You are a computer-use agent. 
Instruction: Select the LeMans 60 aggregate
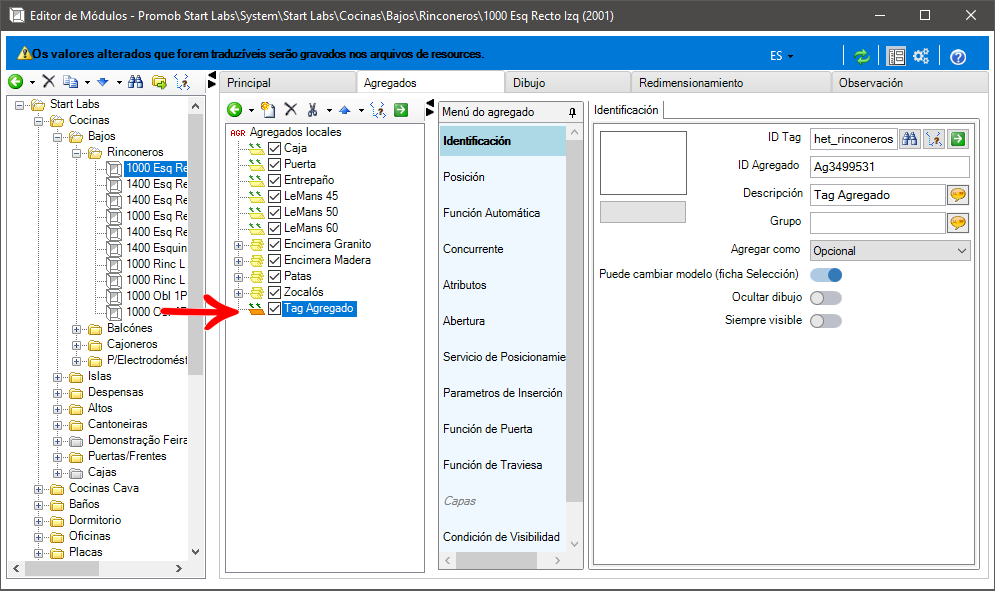tap(311, 228)
